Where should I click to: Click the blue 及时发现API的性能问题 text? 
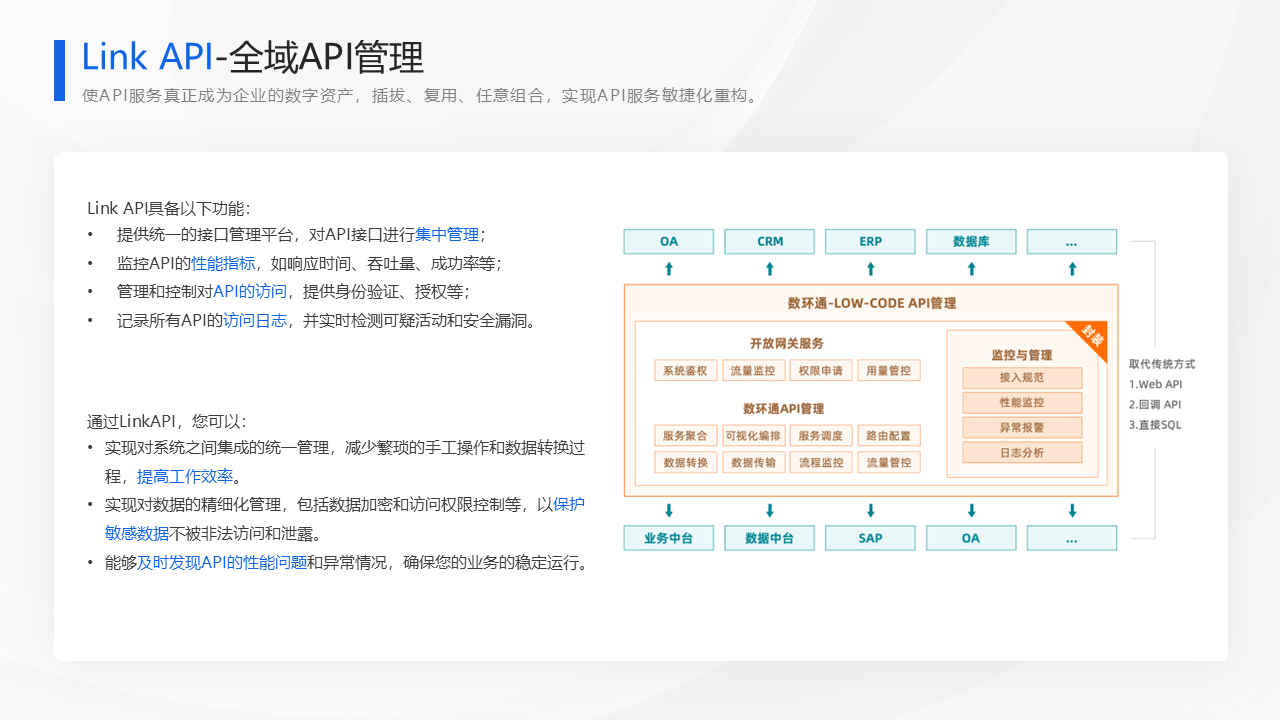[x=222, y=563]
